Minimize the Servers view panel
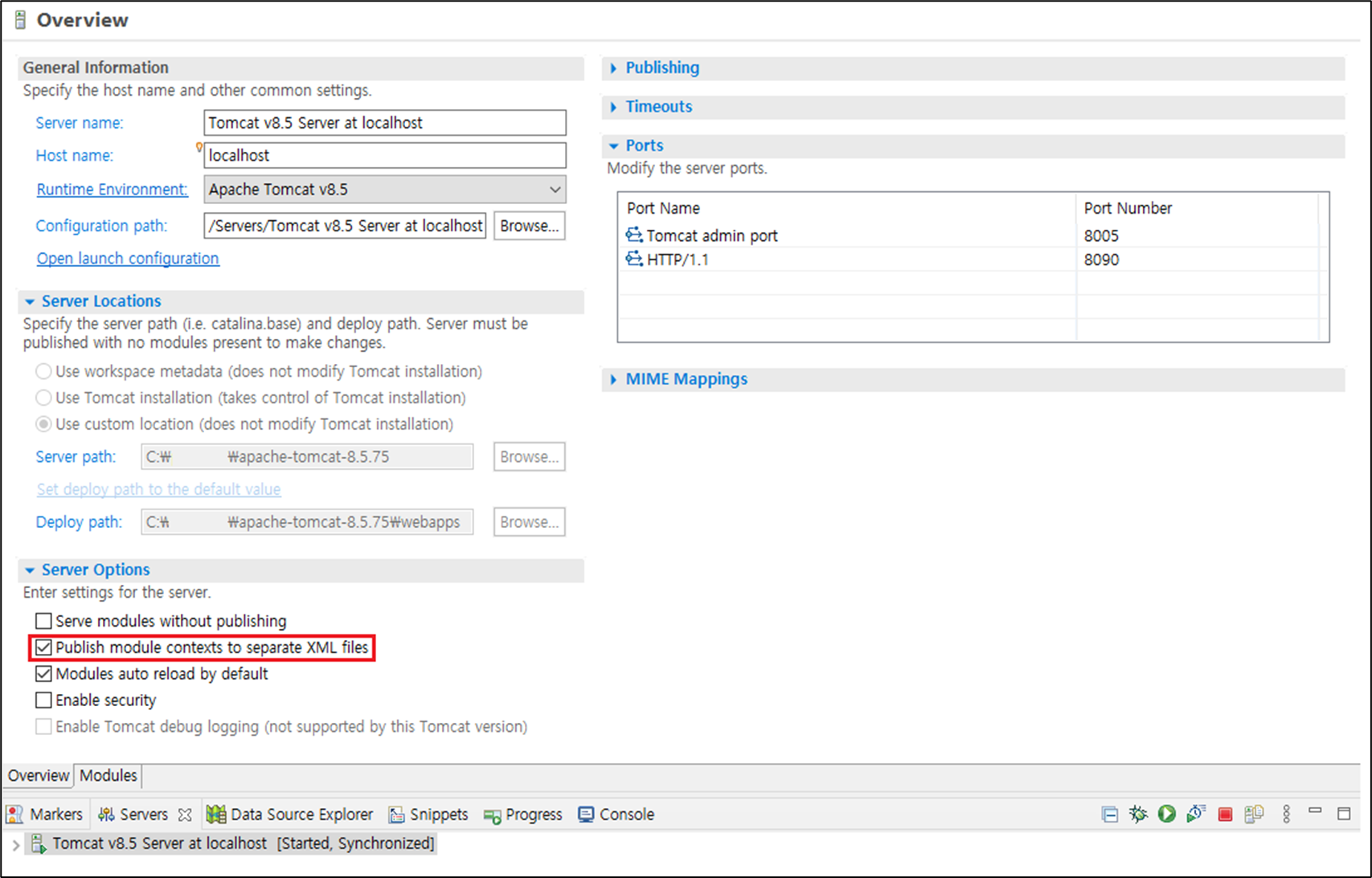The height and width of the screenshot is (878, 1372). pos(1315,811)
